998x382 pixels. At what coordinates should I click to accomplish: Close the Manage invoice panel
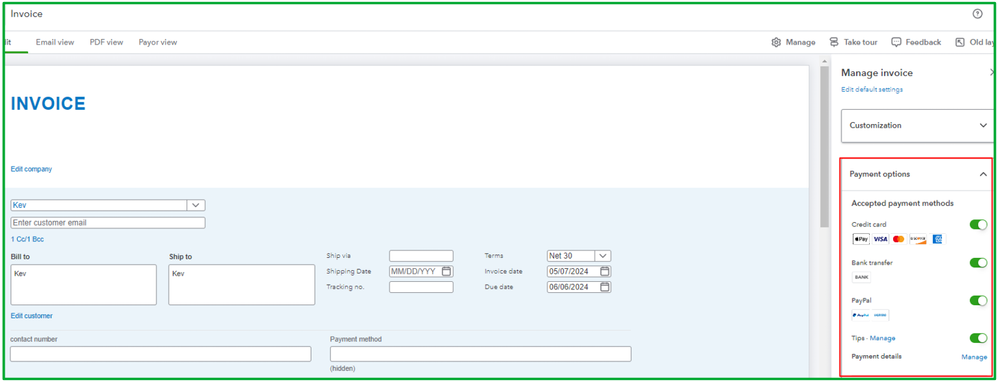click(x=991, y=73)
